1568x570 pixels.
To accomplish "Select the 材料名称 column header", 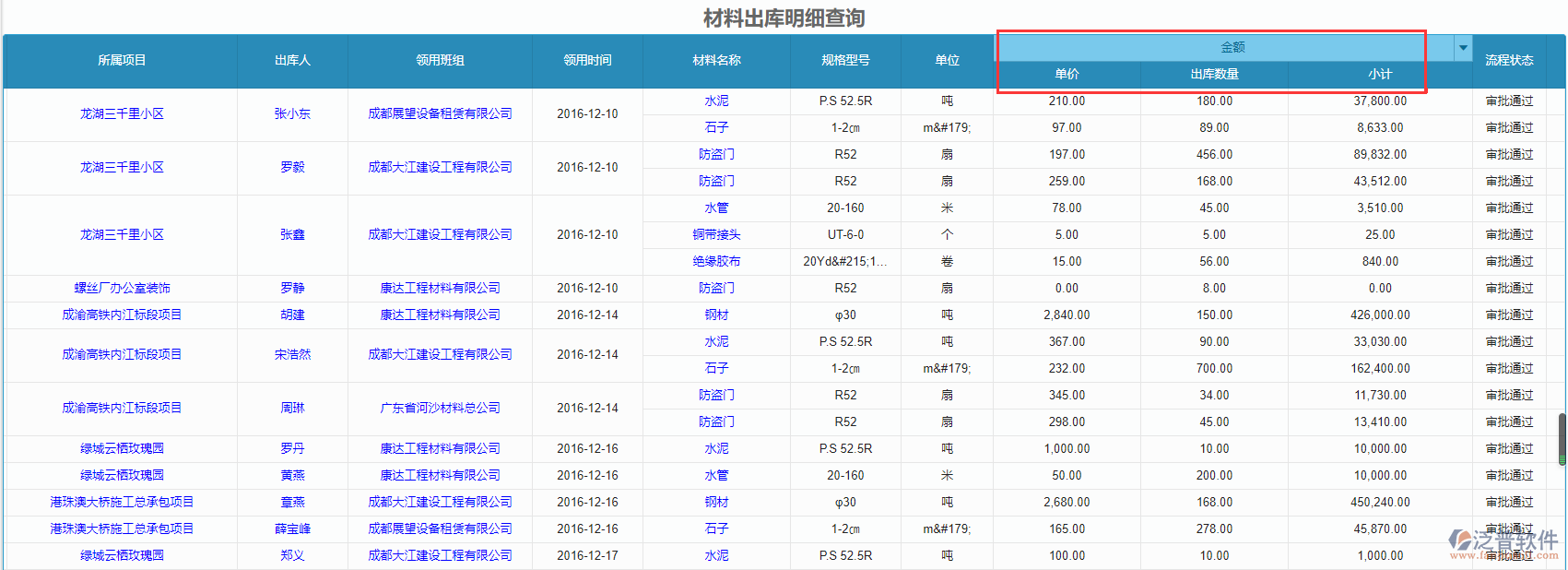I will coord(716,61).
